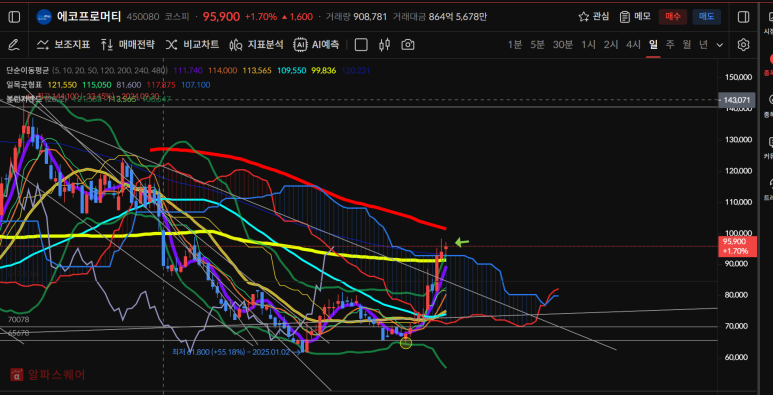Screen dimensions: 773x395
Task: Click the 143,071 price axis label
Action: click(737, 100)
